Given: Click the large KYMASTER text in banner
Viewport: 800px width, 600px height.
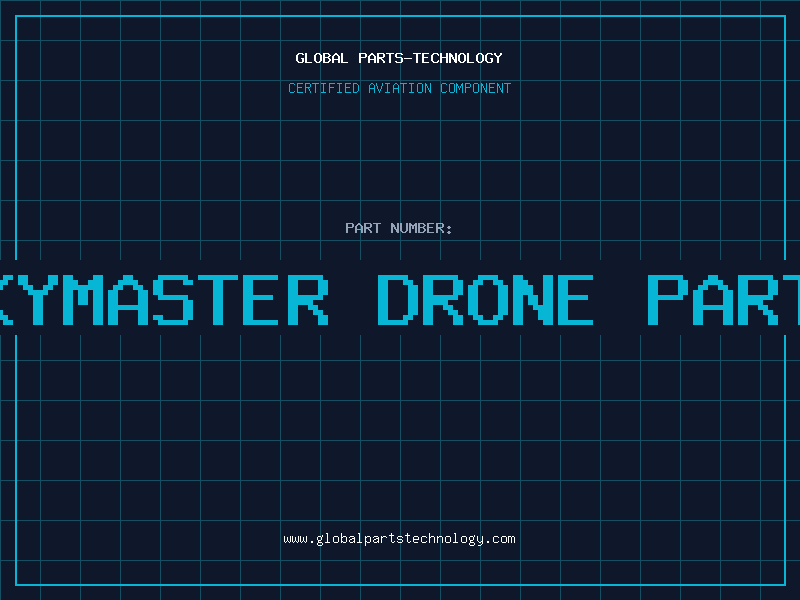Looking at the screenshot, I should pos(164,300).
